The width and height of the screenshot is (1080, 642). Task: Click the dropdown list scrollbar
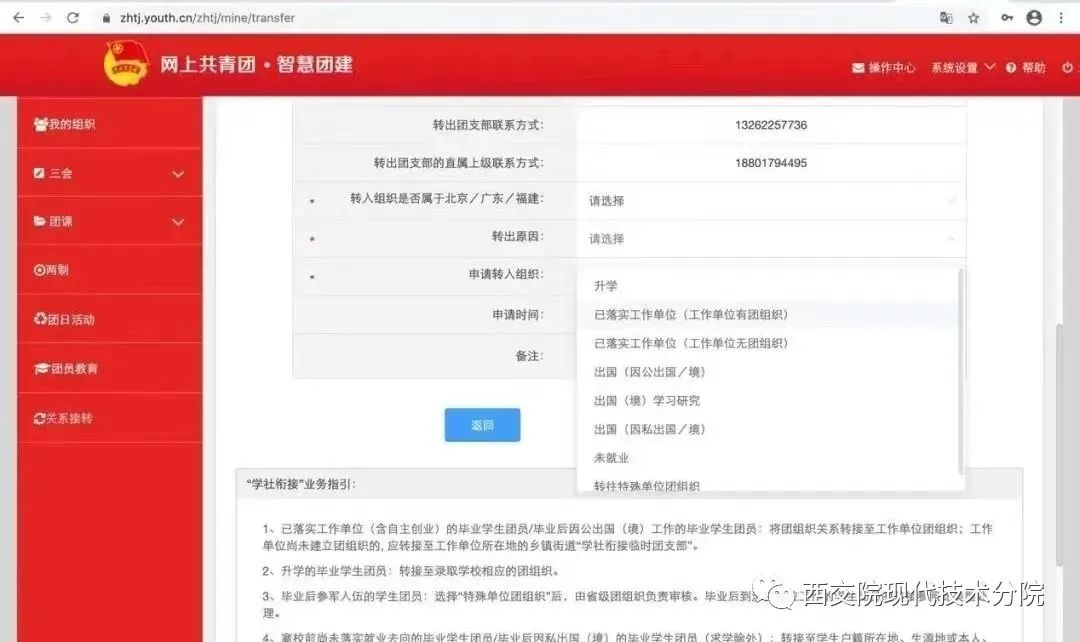pos(961,370)
